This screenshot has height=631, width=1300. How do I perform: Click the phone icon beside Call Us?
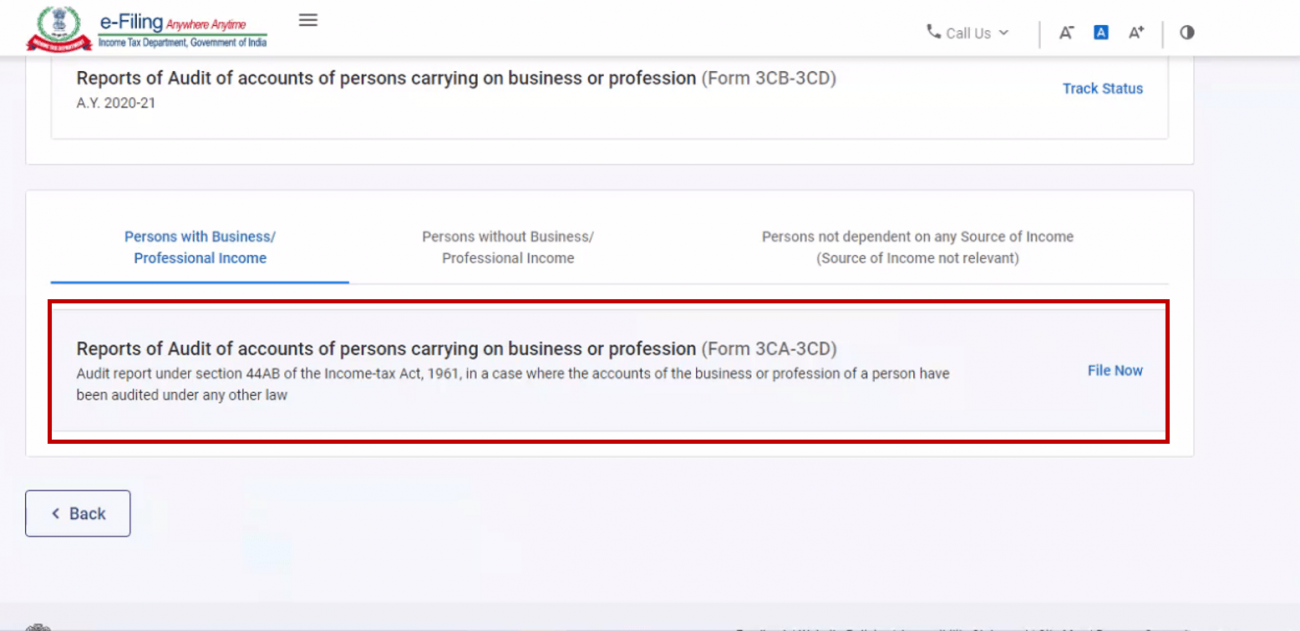(x=934, y=32)
